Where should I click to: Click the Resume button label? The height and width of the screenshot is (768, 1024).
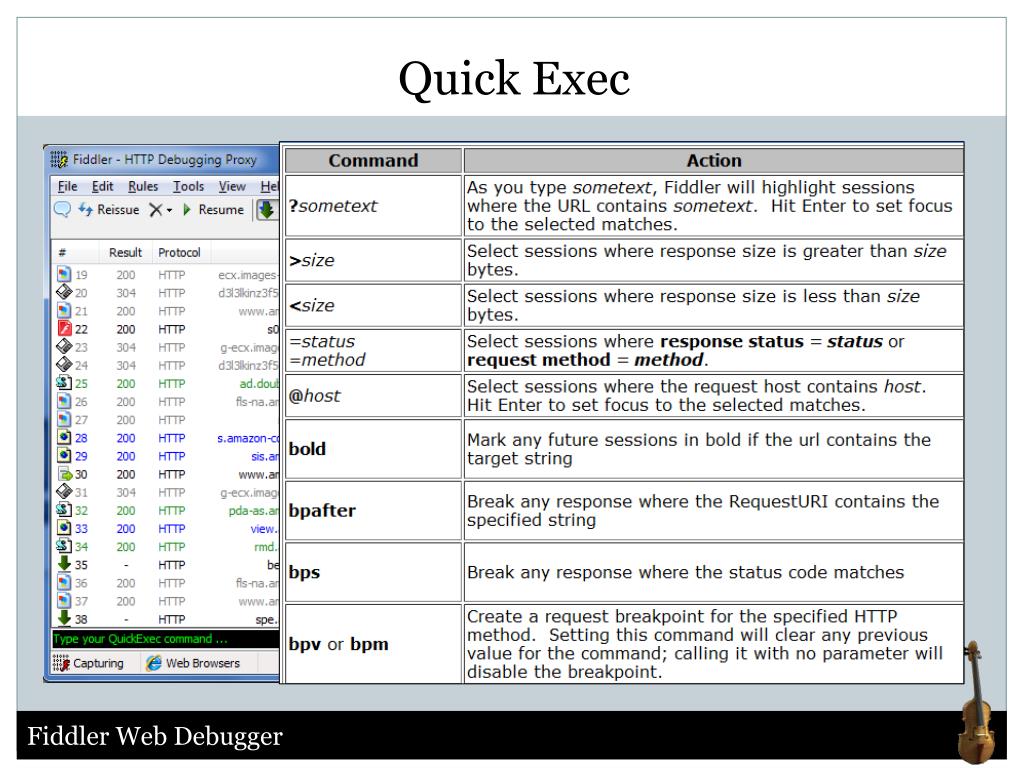[x=221, y=210]
